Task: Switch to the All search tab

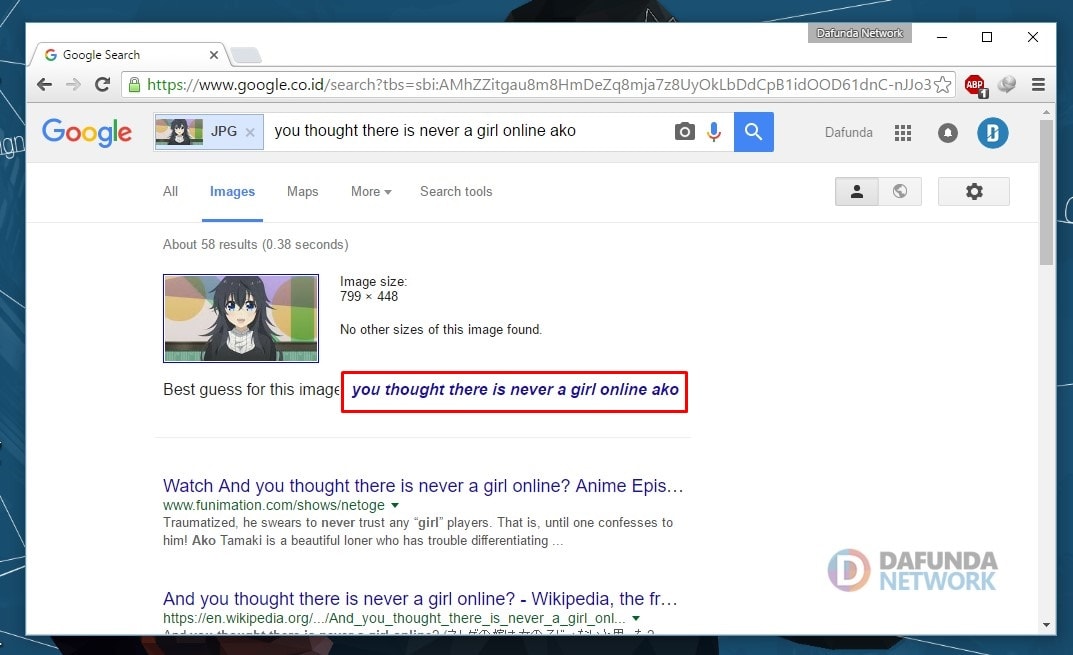Action: tap(170, 192)
